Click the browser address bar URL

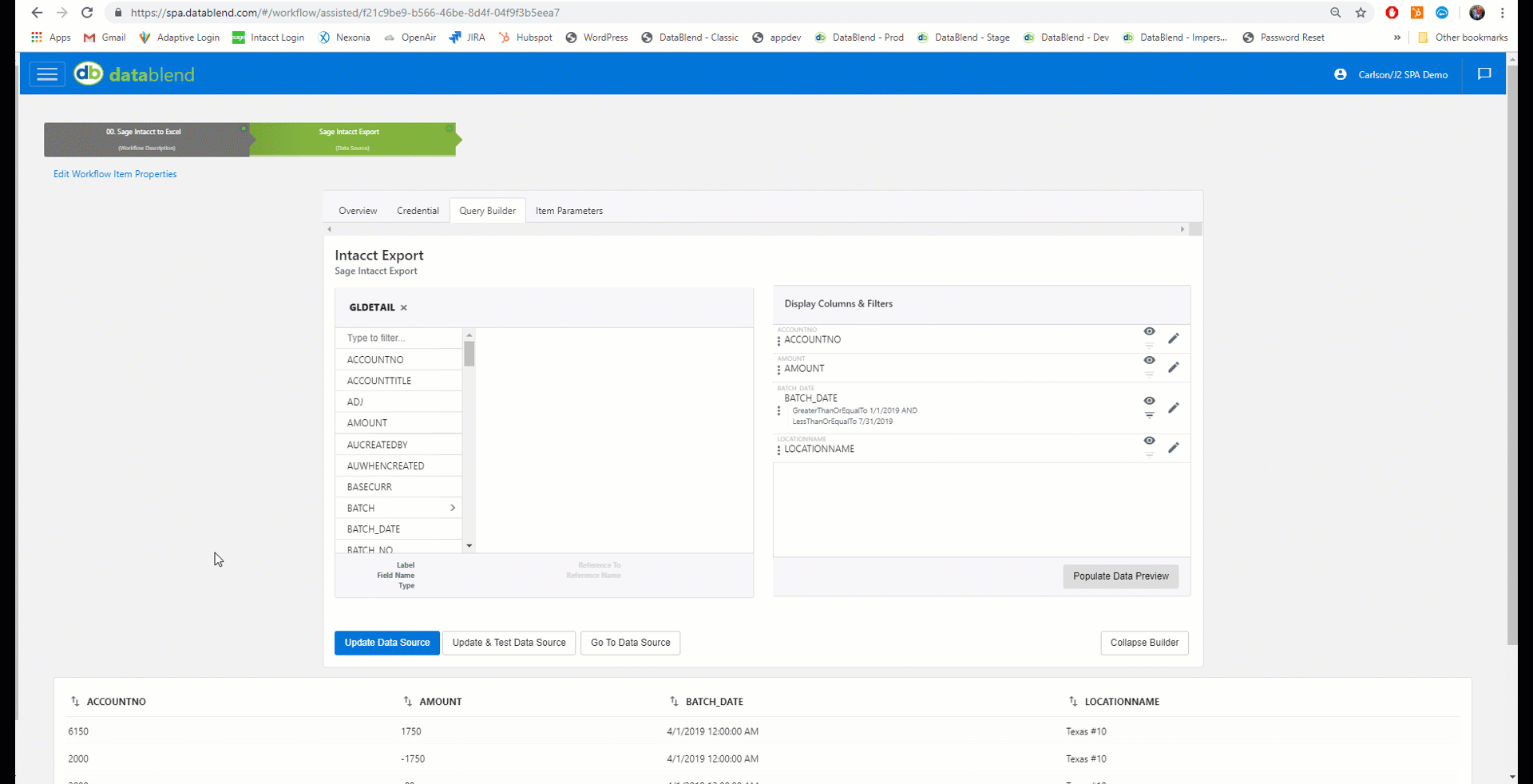pos(345,13)
